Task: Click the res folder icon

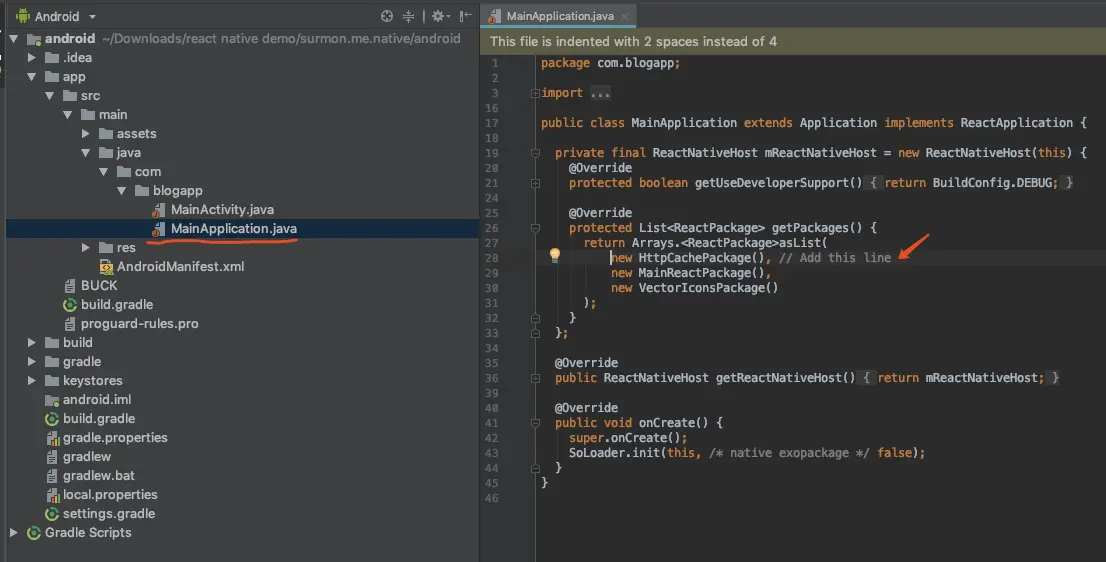Action: pos(106,248)
